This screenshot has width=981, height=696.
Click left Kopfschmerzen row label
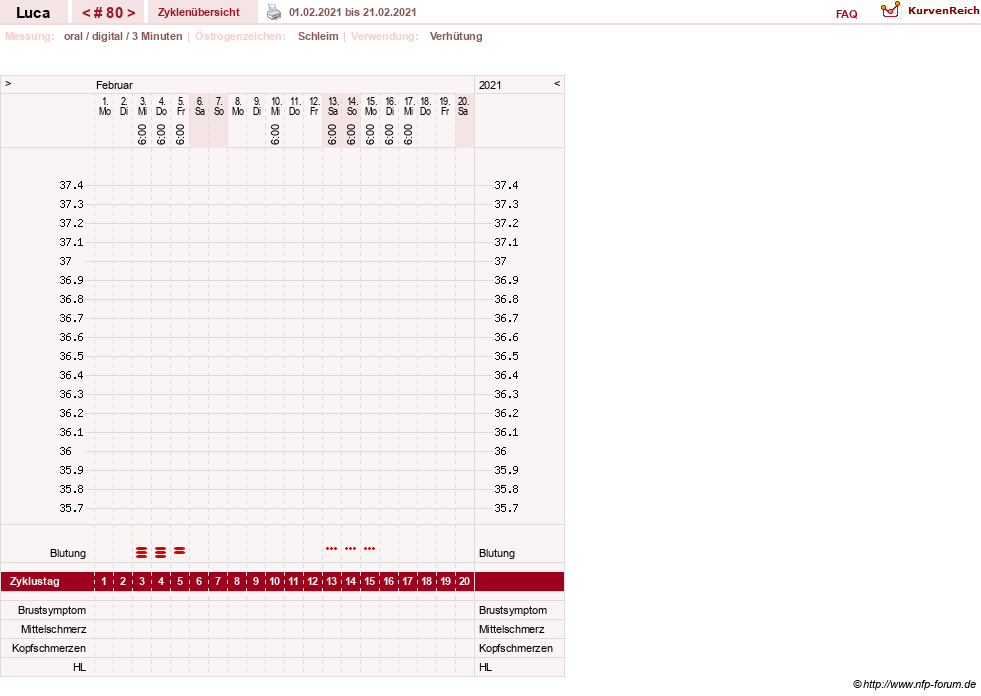click(x=49, y=648)
